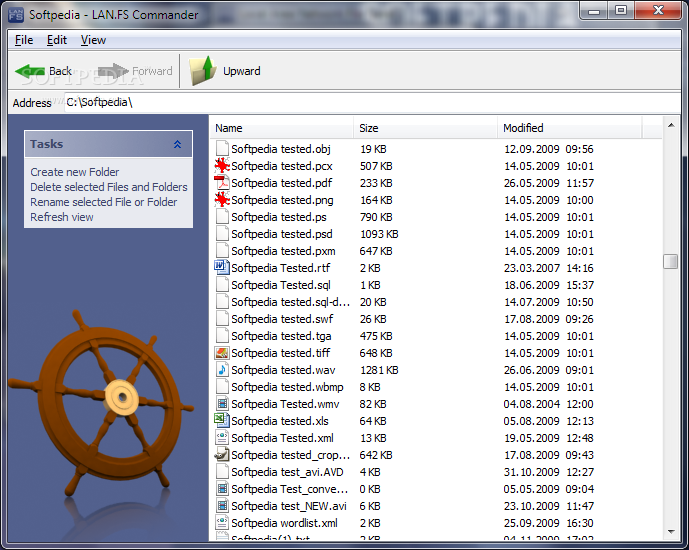Click the 1281 KB size cell
Viewport: 689px width, 550px height.
[379, 370]
